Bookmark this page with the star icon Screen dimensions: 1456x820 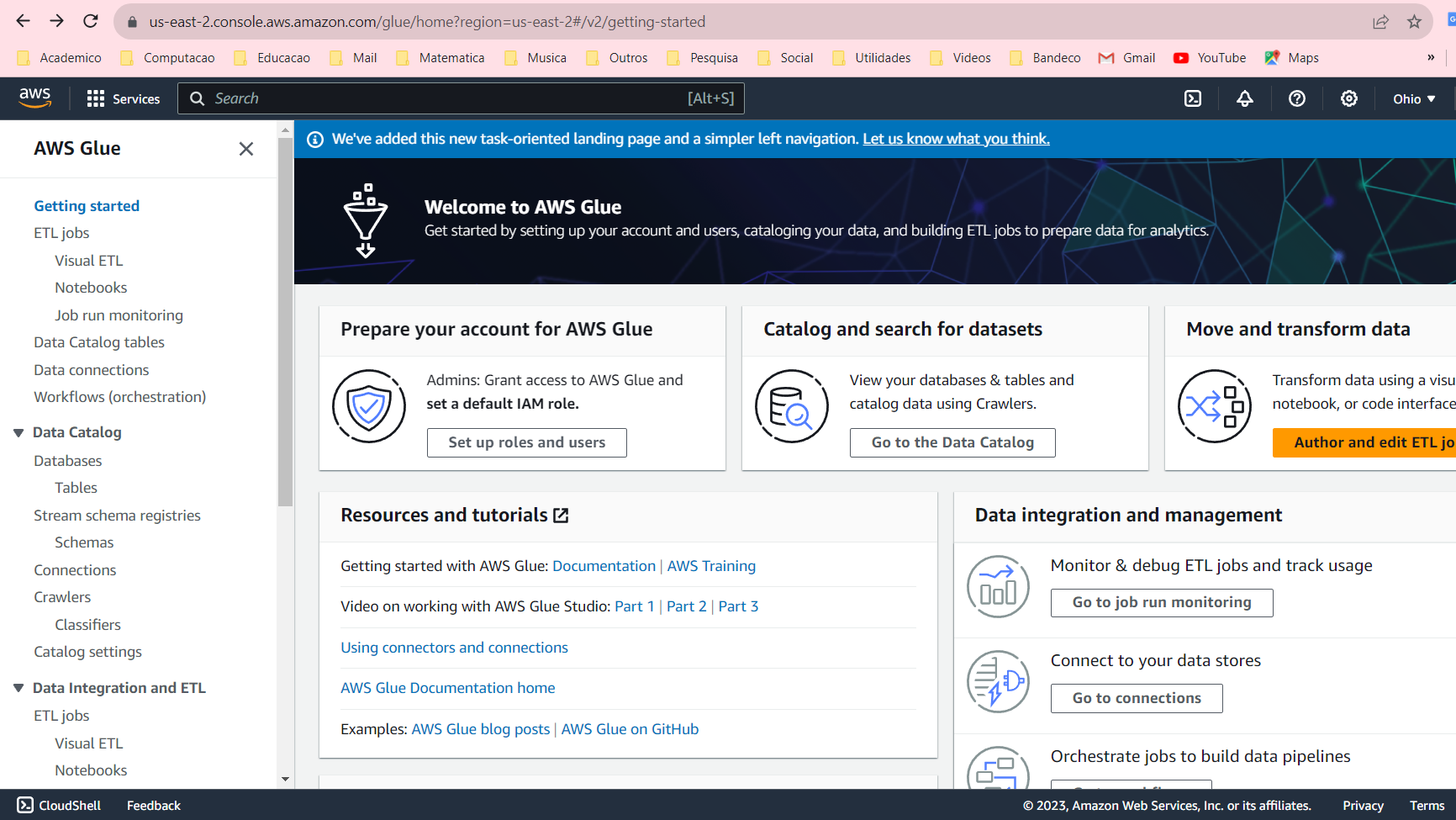1415,22
